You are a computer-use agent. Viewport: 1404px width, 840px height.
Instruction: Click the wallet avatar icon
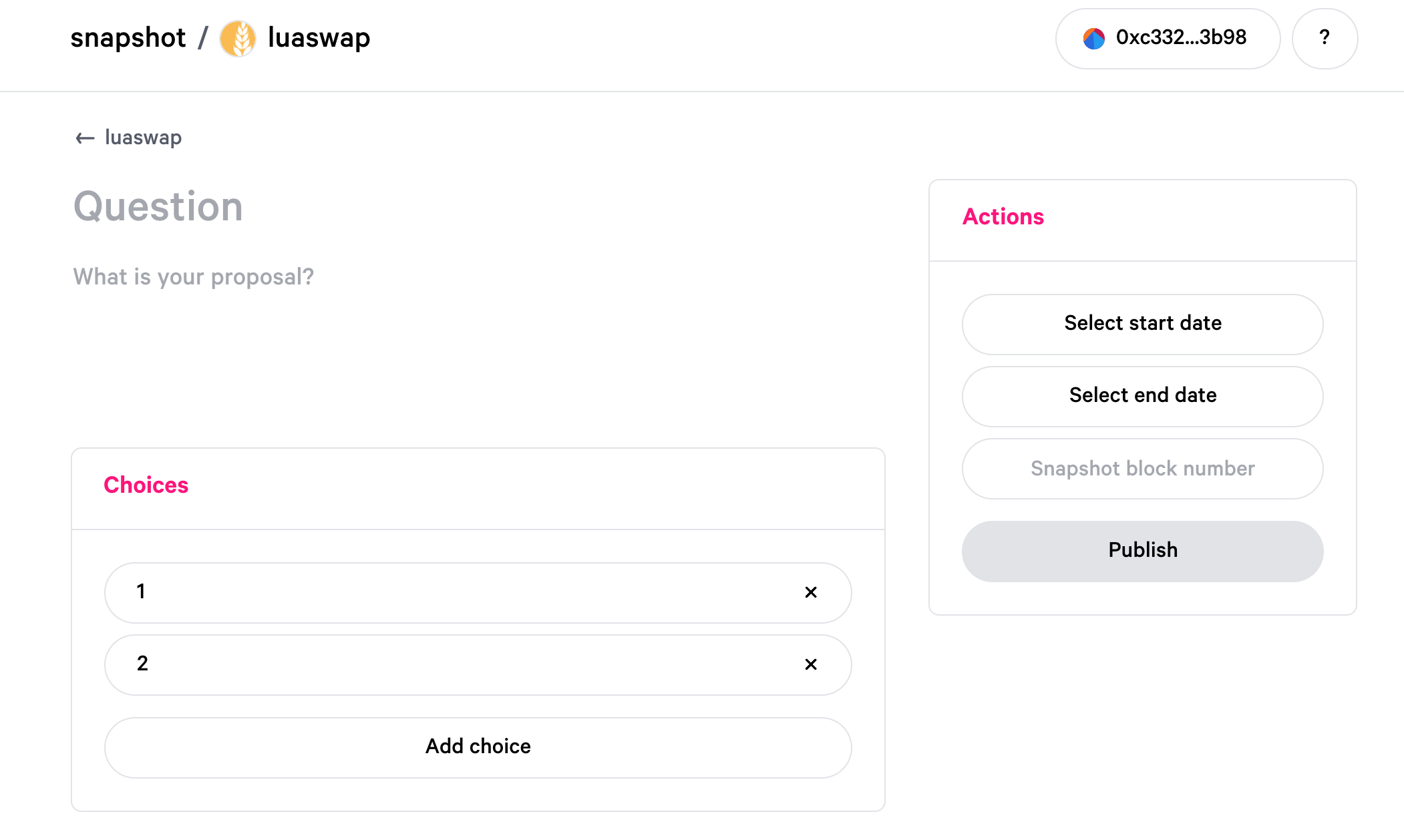[x=1093, y=39]
